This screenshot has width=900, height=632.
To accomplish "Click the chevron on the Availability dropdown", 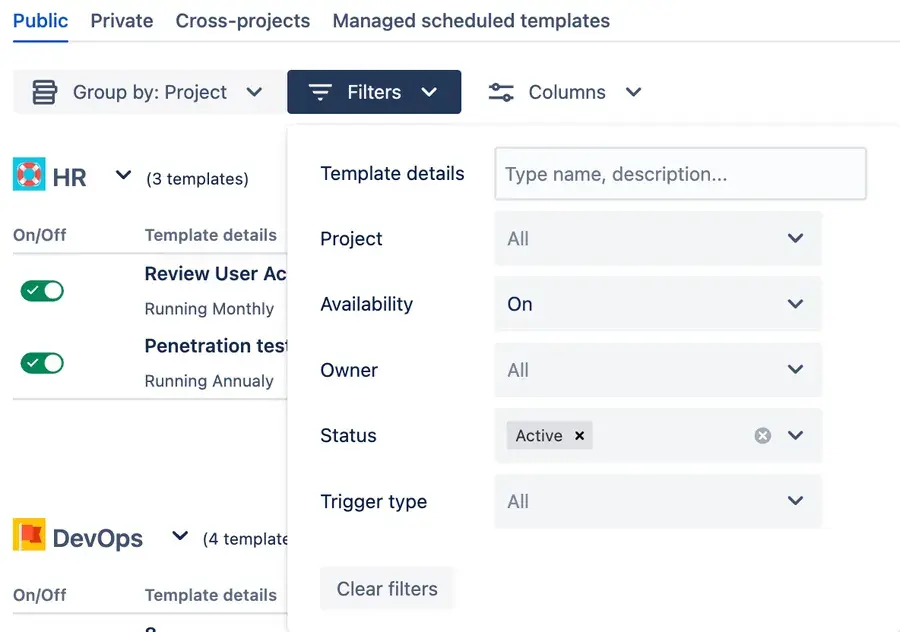I will (x=795, y=304).
